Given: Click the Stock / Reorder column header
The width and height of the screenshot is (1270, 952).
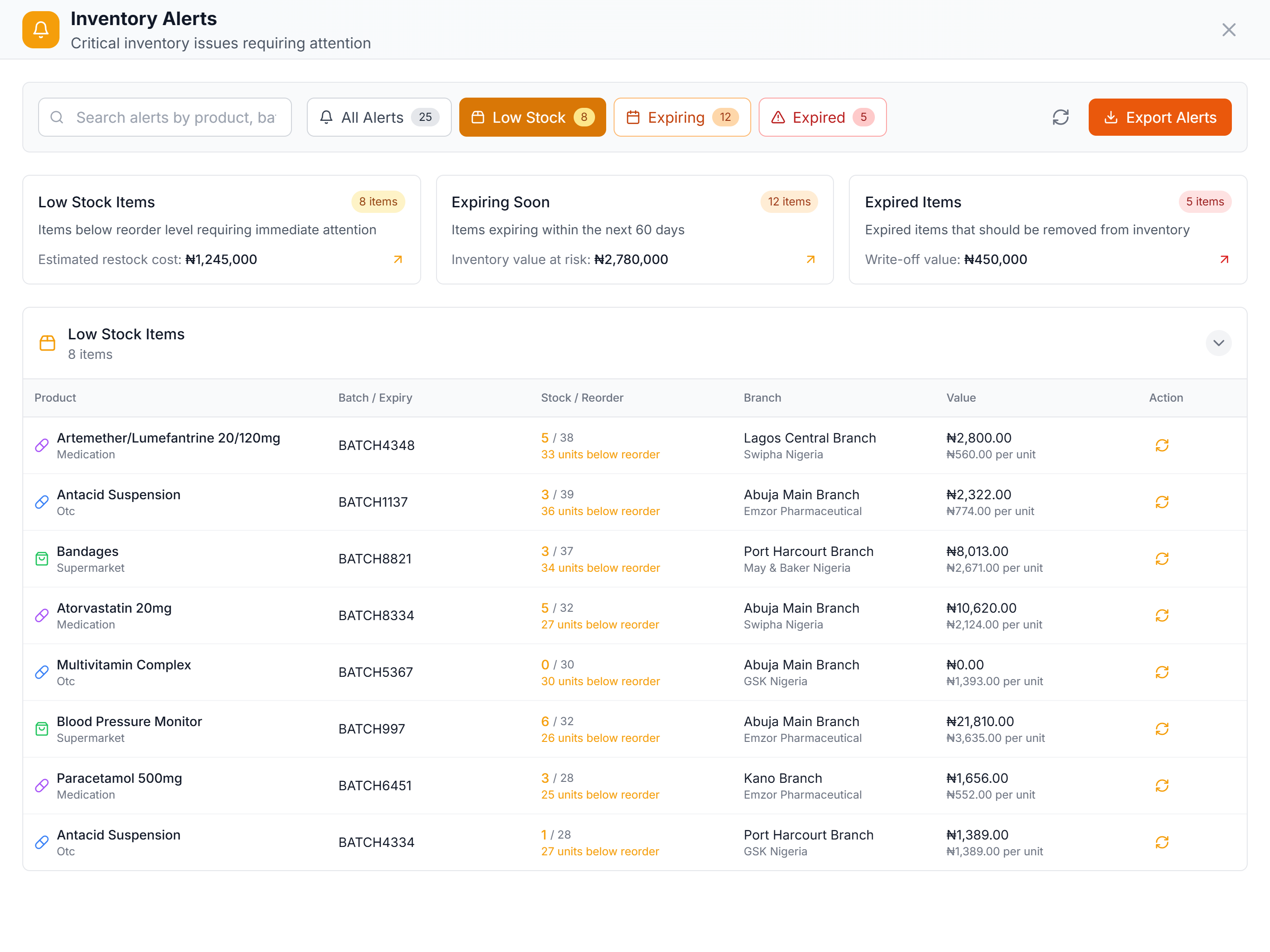Looking at the screenshot, I should [582, 398].
